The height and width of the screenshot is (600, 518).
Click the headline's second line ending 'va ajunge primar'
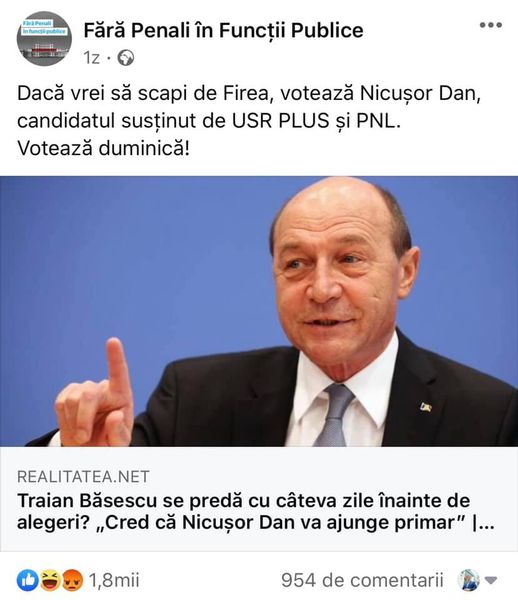coord(256,523)
